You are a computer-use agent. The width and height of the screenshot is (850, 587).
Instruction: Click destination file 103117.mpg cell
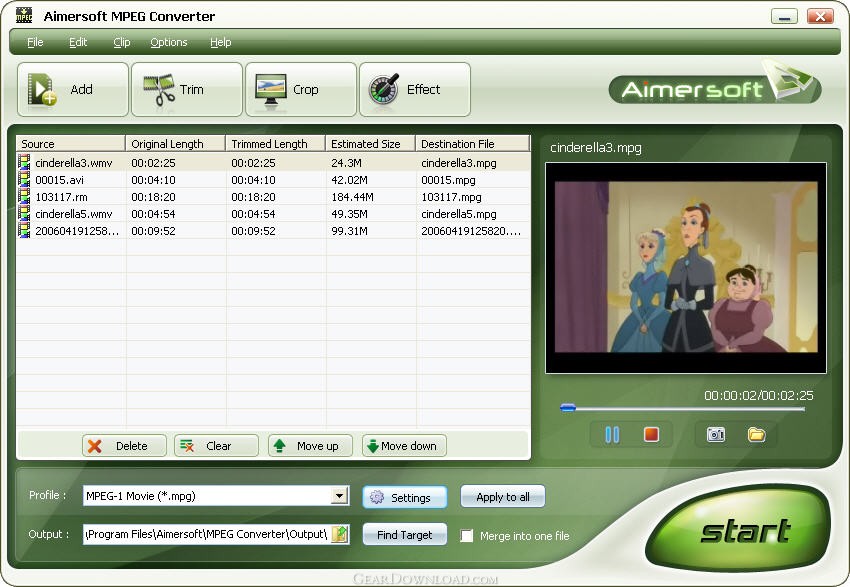click(451, 197)
